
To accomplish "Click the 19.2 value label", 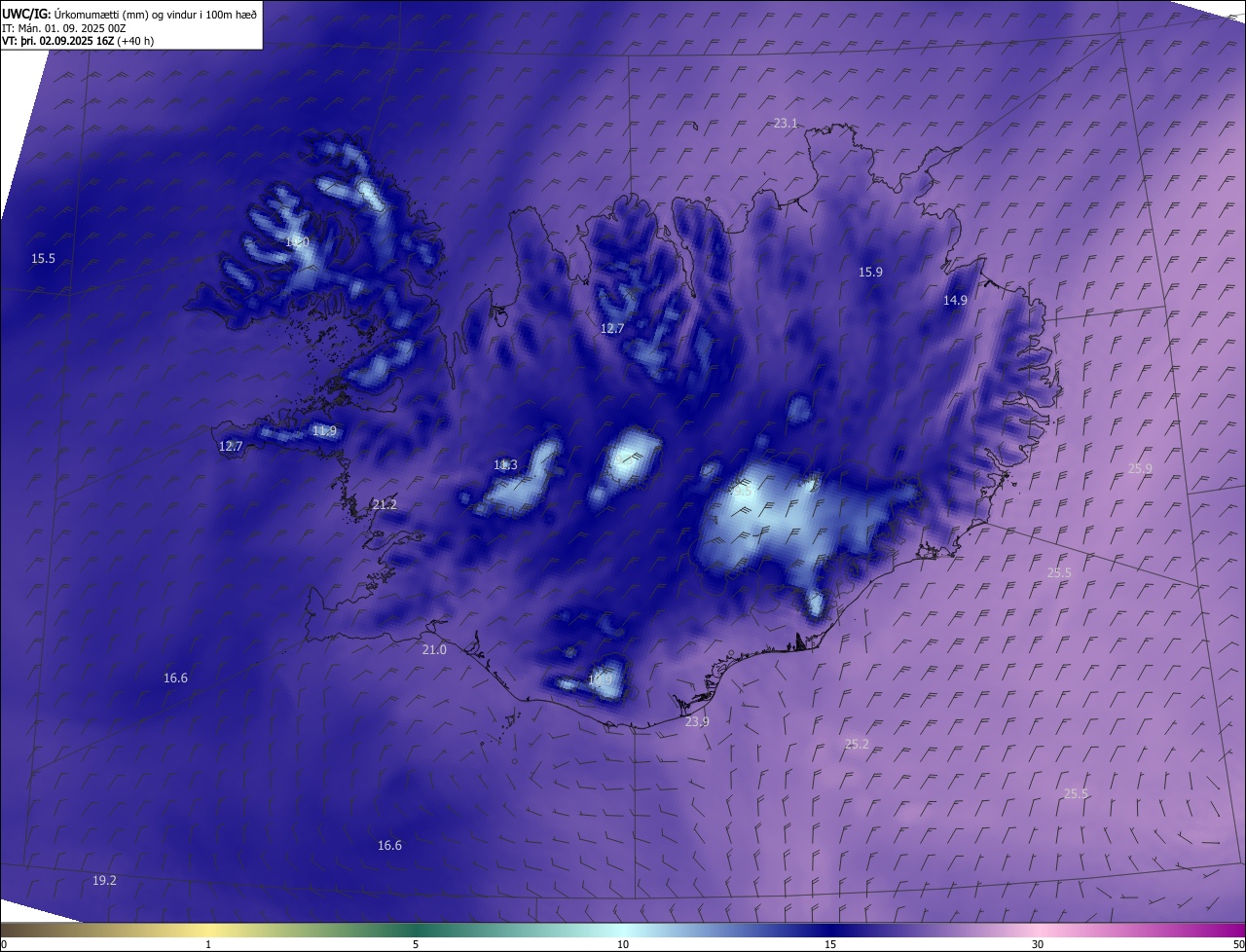I will click(104, 880).
